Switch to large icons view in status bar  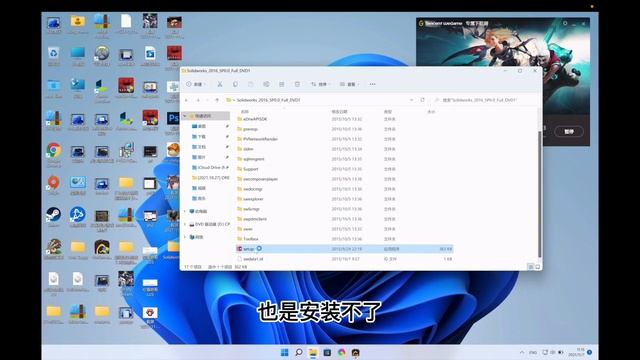[538, 267]
